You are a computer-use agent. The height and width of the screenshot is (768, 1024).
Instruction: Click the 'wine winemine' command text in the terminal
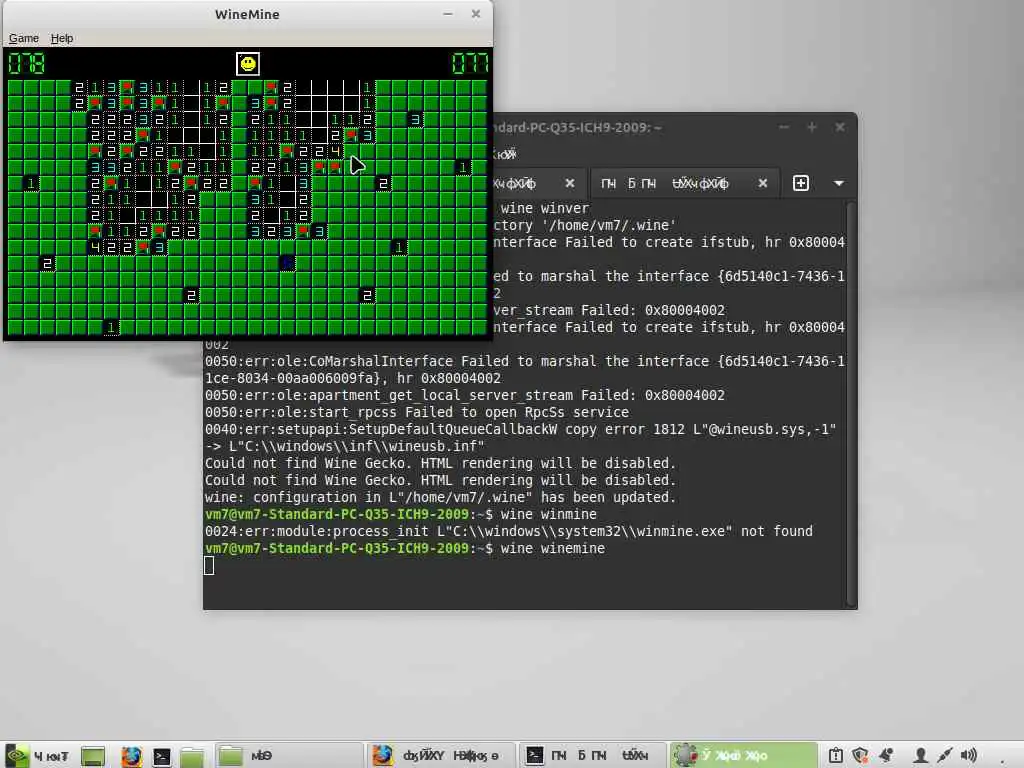point(552,549)
